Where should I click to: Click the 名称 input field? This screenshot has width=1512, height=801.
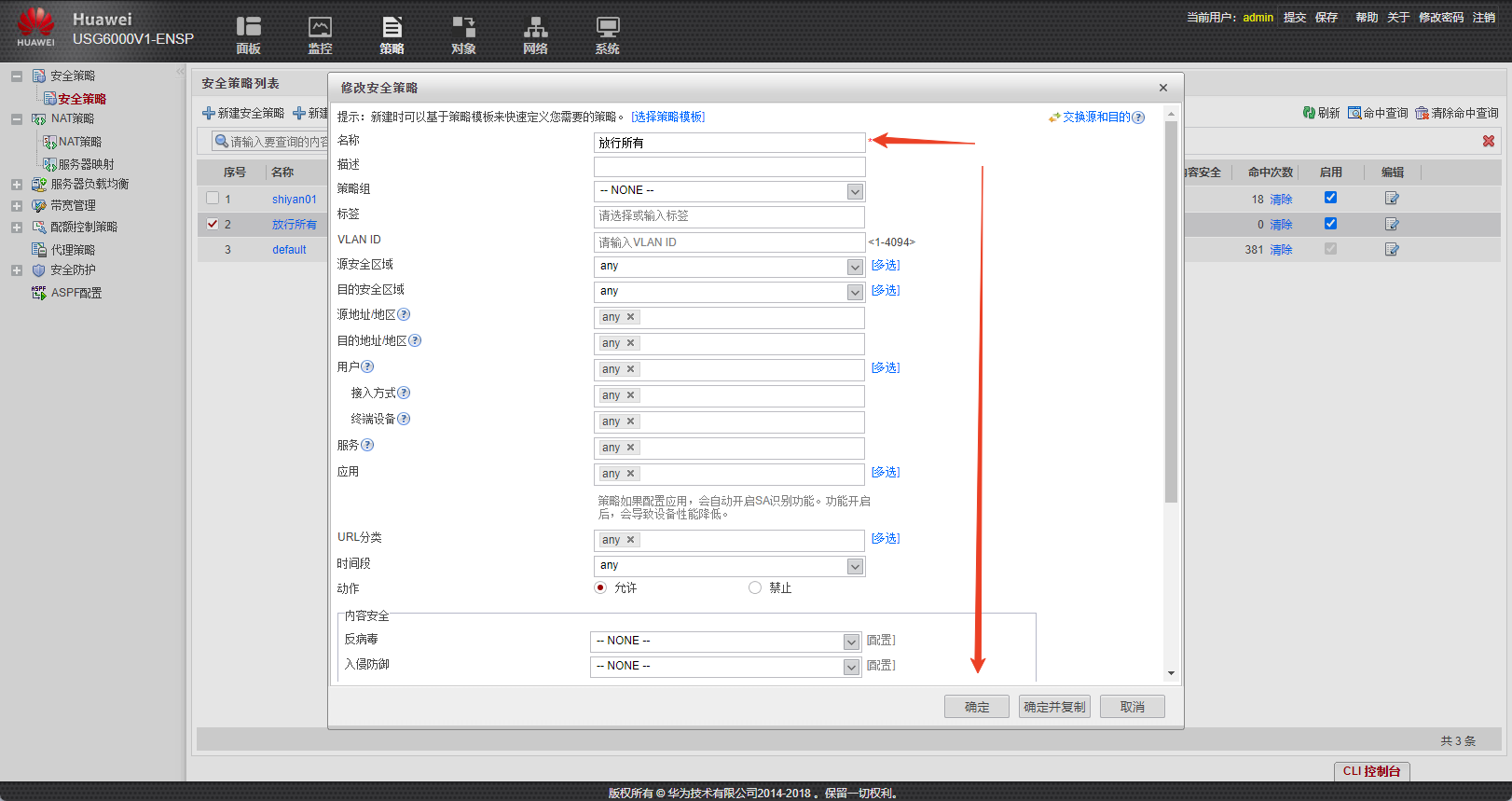pos(730,143)
